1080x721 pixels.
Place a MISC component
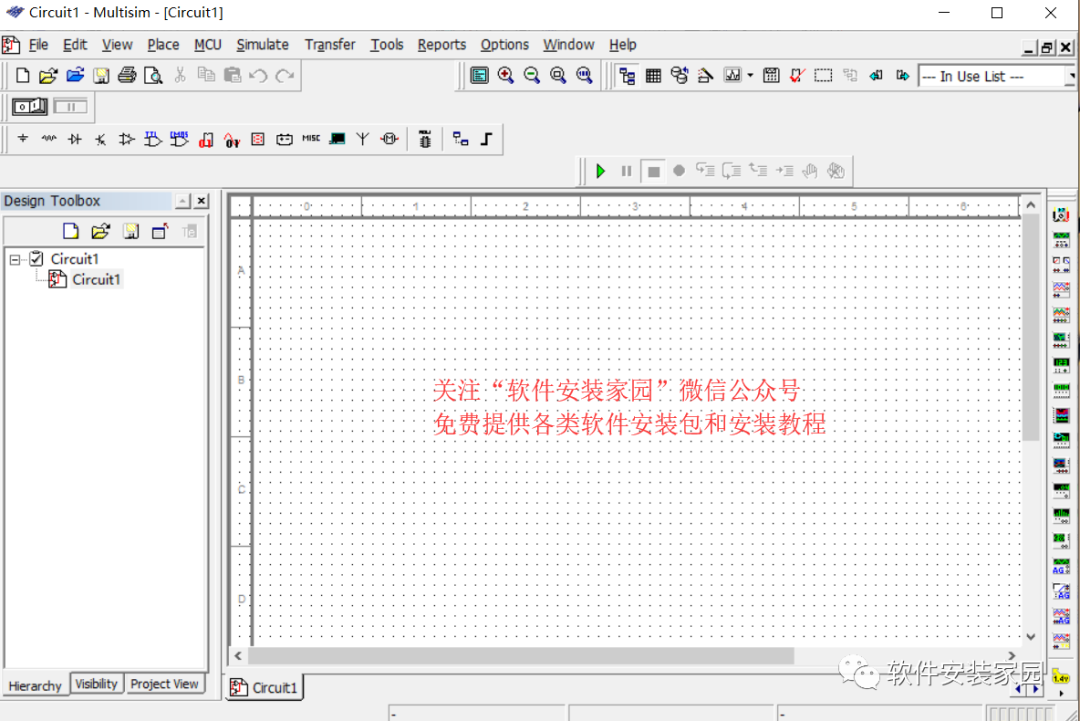[311, 139]
